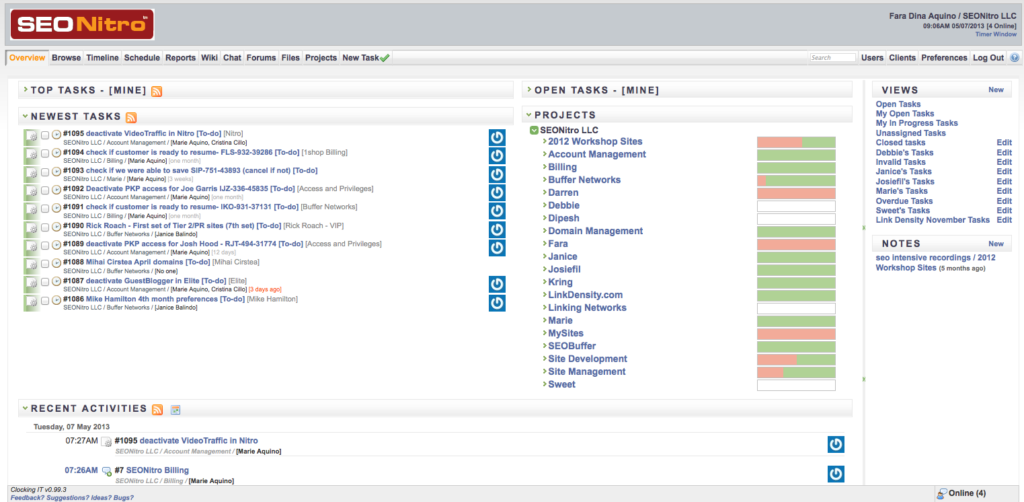
Task: Start timer with play icon on task #1093
Action: click(x=56, y=171)
